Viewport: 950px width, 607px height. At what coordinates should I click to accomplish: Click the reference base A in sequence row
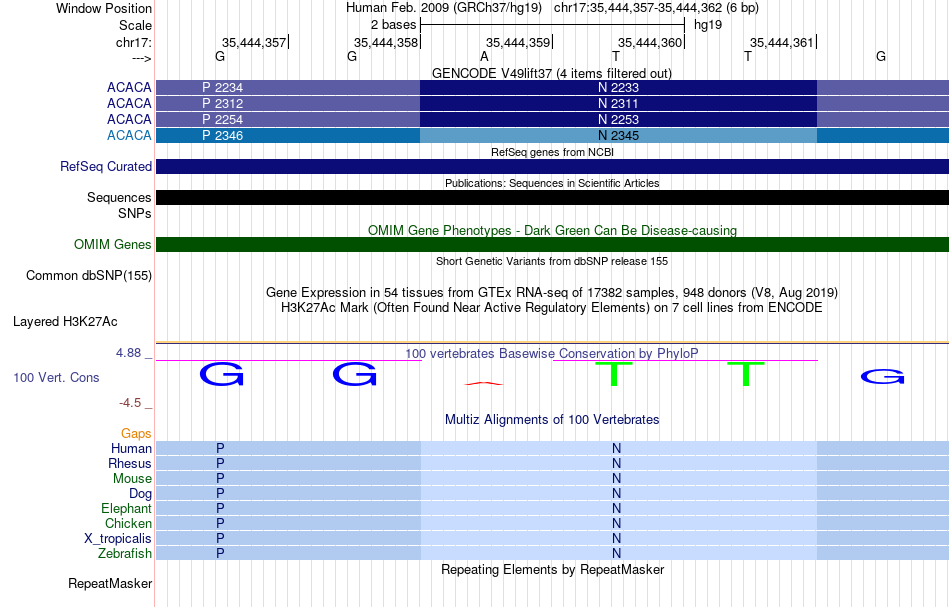coord(484,56)
